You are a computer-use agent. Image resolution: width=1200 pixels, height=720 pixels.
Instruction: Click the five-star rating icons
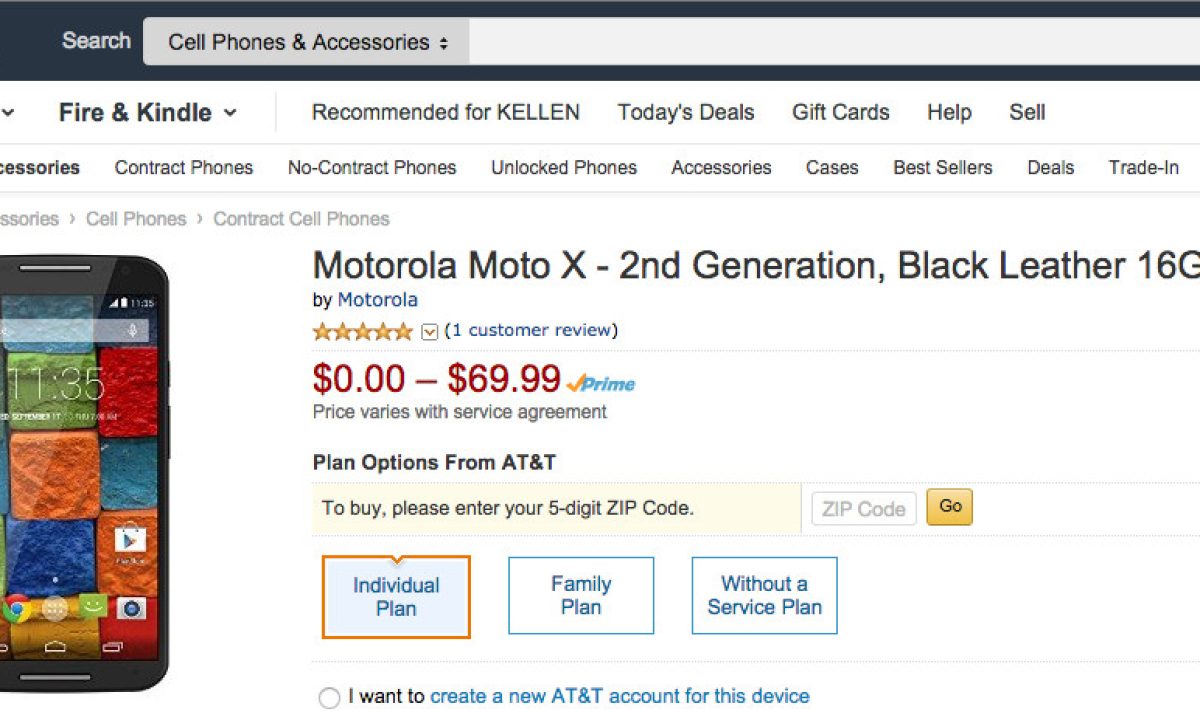click(x=362, y=331)
